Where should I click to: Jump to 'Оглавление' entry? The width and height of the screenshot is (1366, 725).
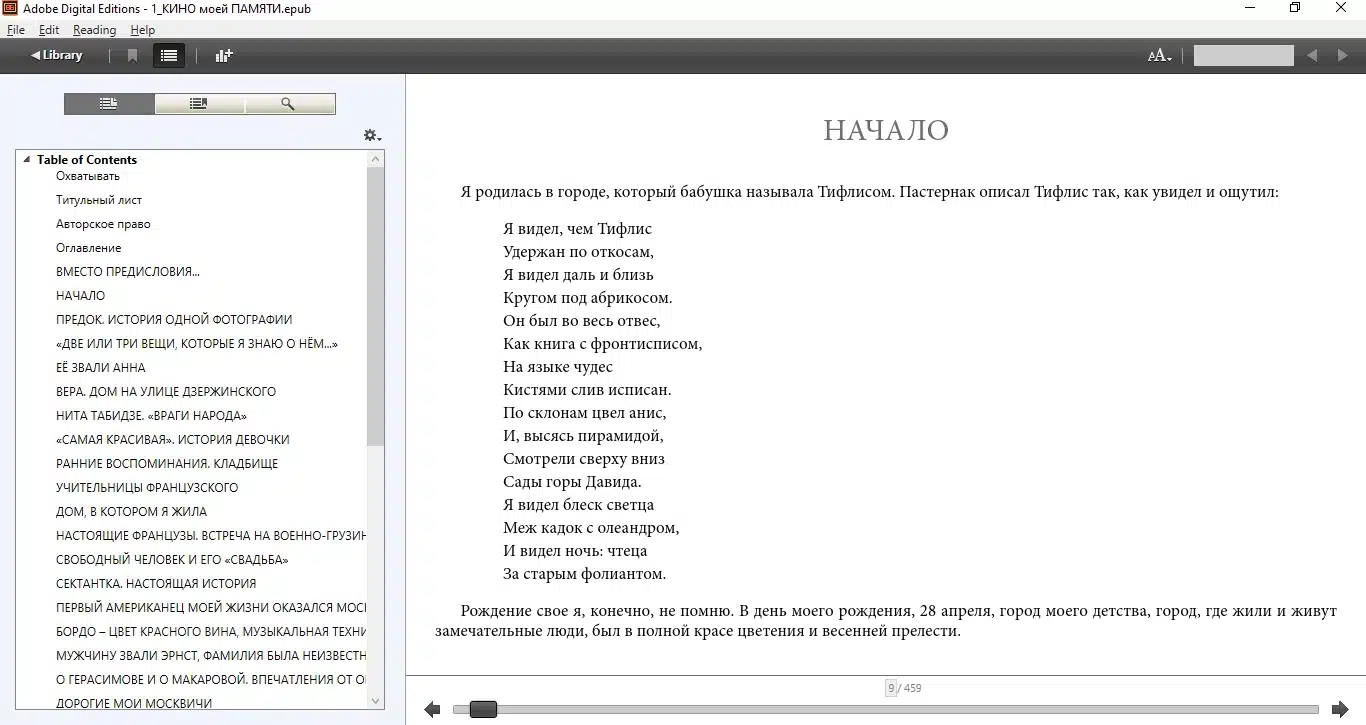[x=89, y=248]
